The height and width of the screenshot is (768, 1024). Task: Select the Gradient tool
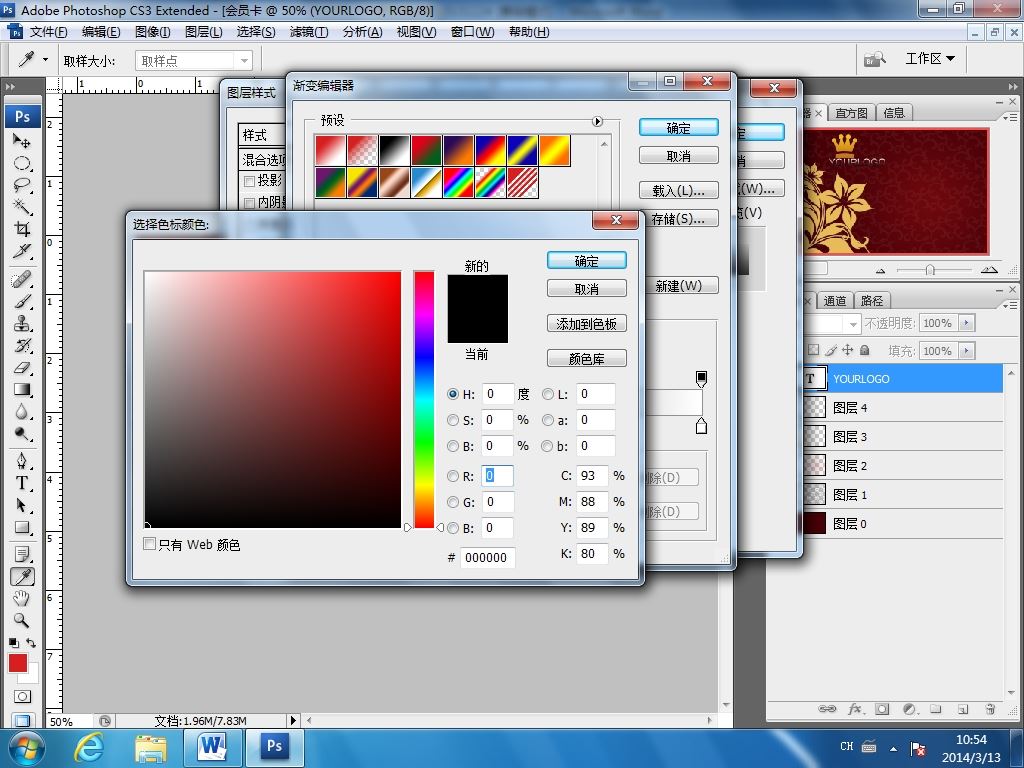pyautogui.click(x=22, y=390)
